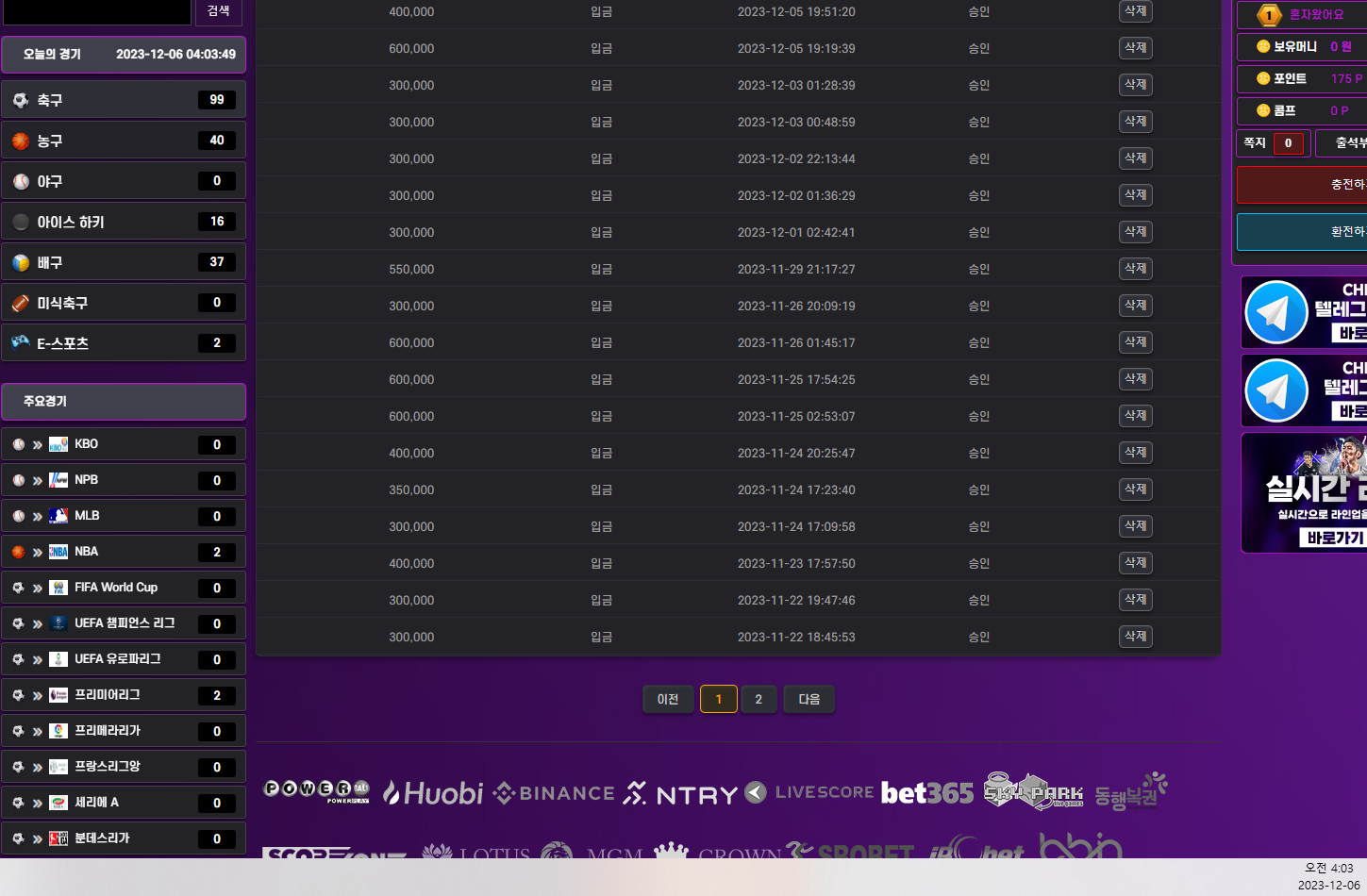This screenshot has width=1367, height=896.
Task: Expand the KBO league arrow
Action: (x=38, y=444)
